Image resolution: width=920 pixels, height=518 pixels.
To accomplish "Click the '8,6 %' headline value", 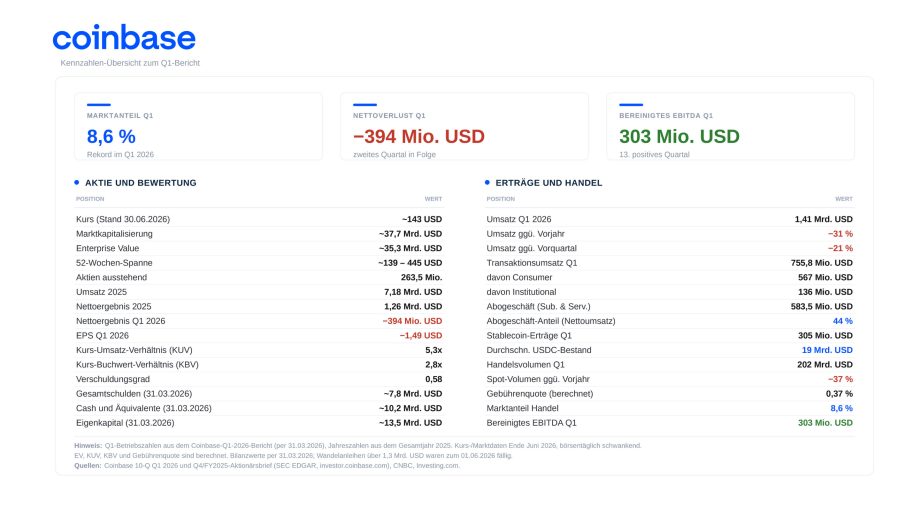I will coord(111,137).
